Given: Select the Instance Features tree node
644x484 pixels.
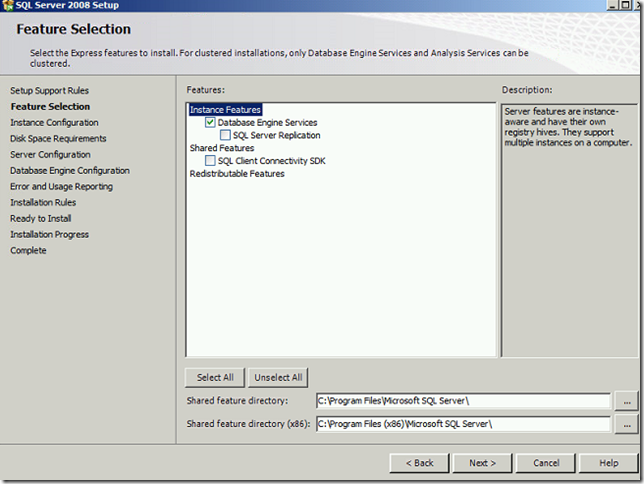Looking at the screenshot, I should (x=225, y=110).
